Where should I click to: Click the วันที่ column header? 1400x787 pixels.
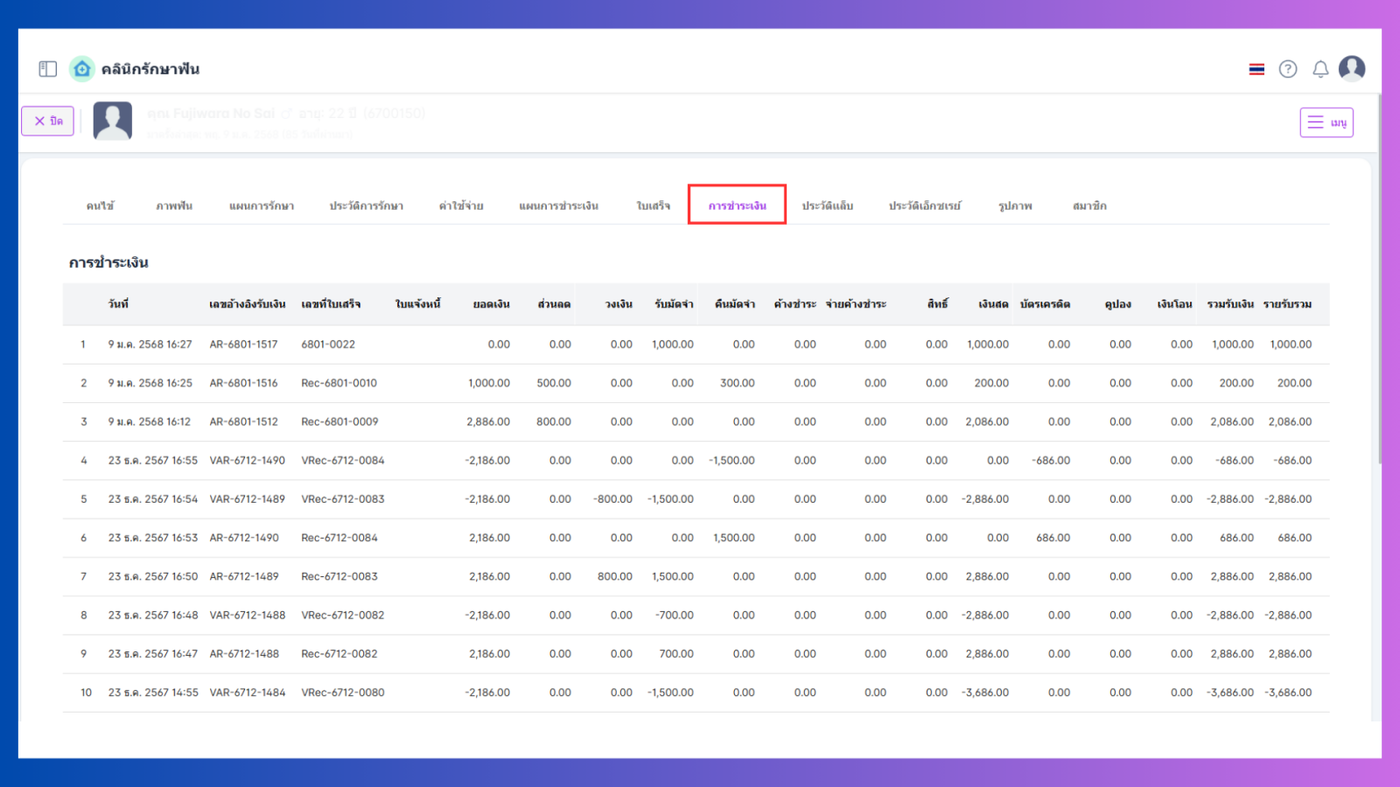point(118,304)
